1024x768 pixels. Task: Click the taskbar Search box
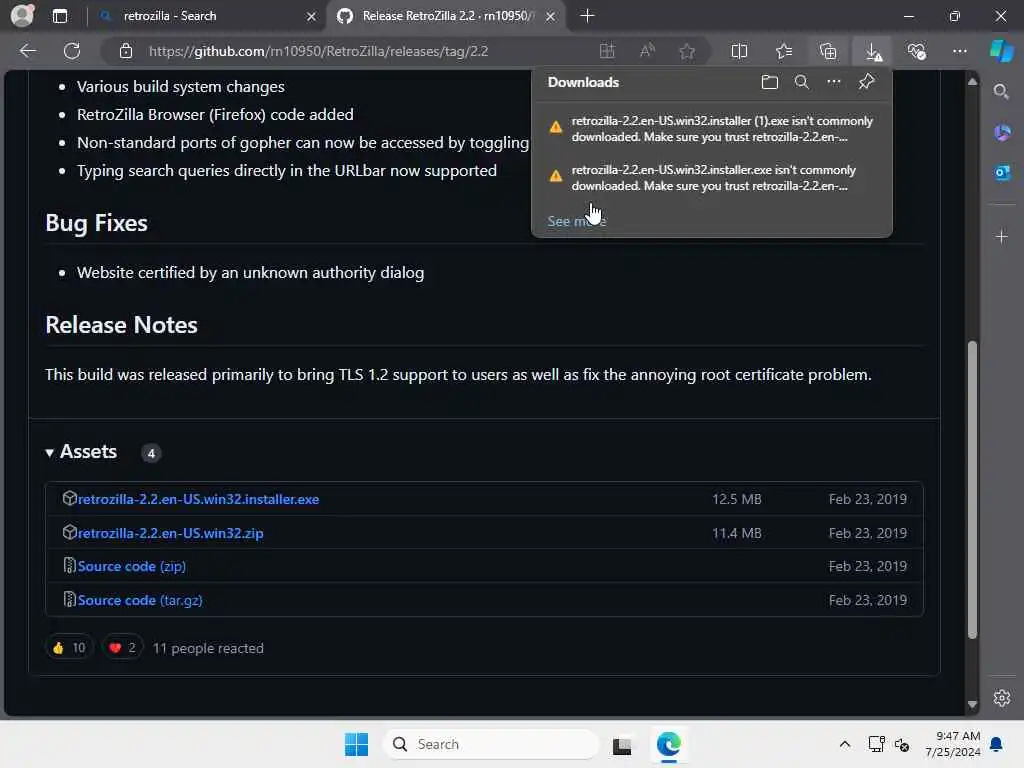tap(491, 744)
